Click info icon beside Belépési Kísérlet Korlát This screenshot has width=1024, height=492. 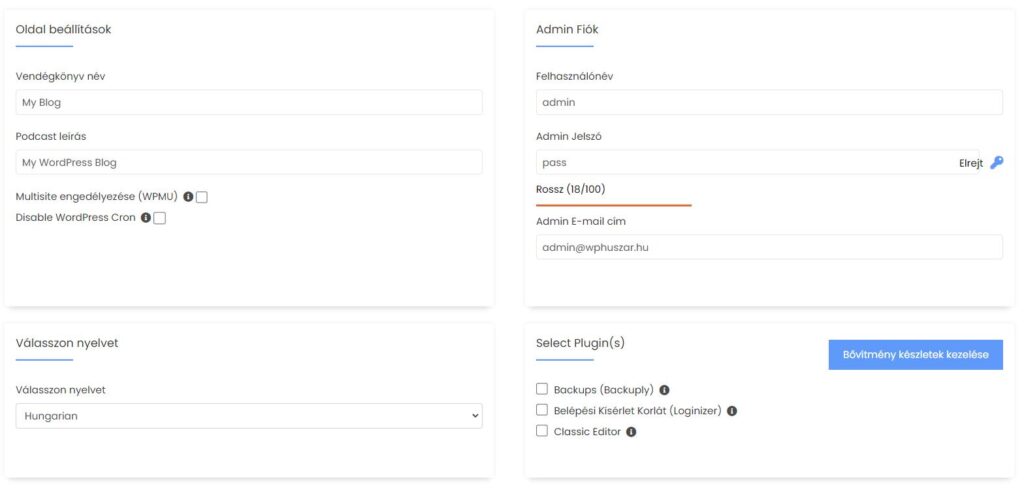click(x=732, y=411)
